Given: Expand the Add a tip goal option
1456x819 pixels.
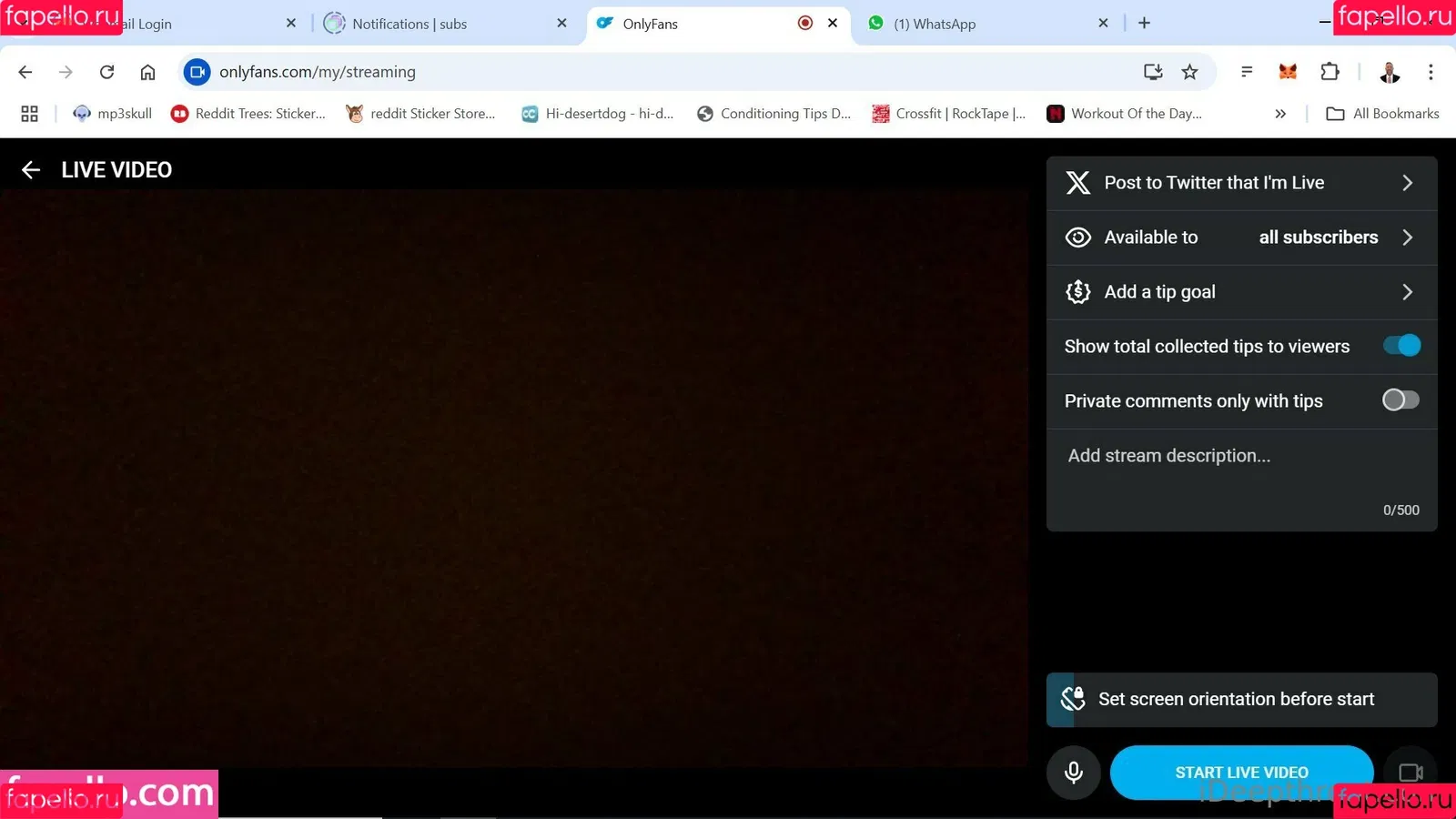Looking at the screenshot, I should pos(1241,292).
